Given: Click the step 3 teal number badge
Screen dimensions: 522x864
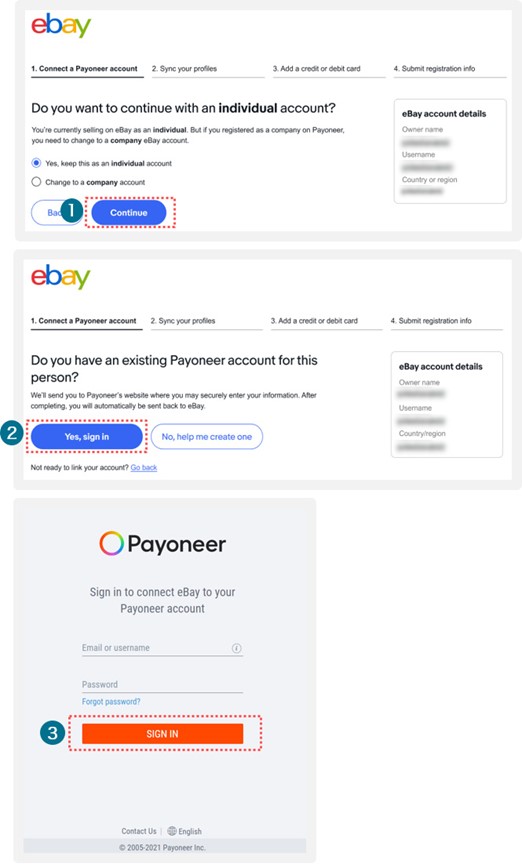Looking at the screenshot, I should point(52,733).
